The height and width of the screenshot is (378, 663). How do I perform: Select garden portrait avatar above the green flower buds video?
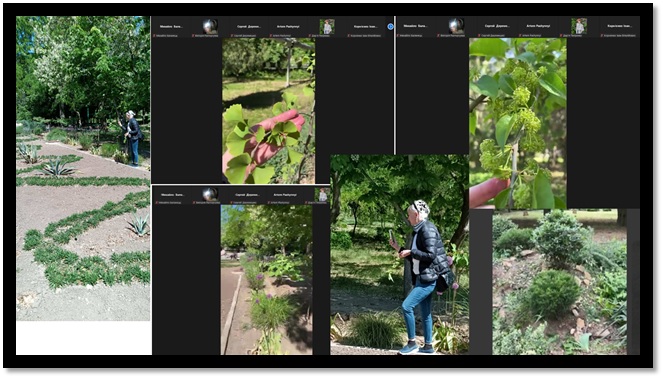pyautogui.click(x=579, y=26)
